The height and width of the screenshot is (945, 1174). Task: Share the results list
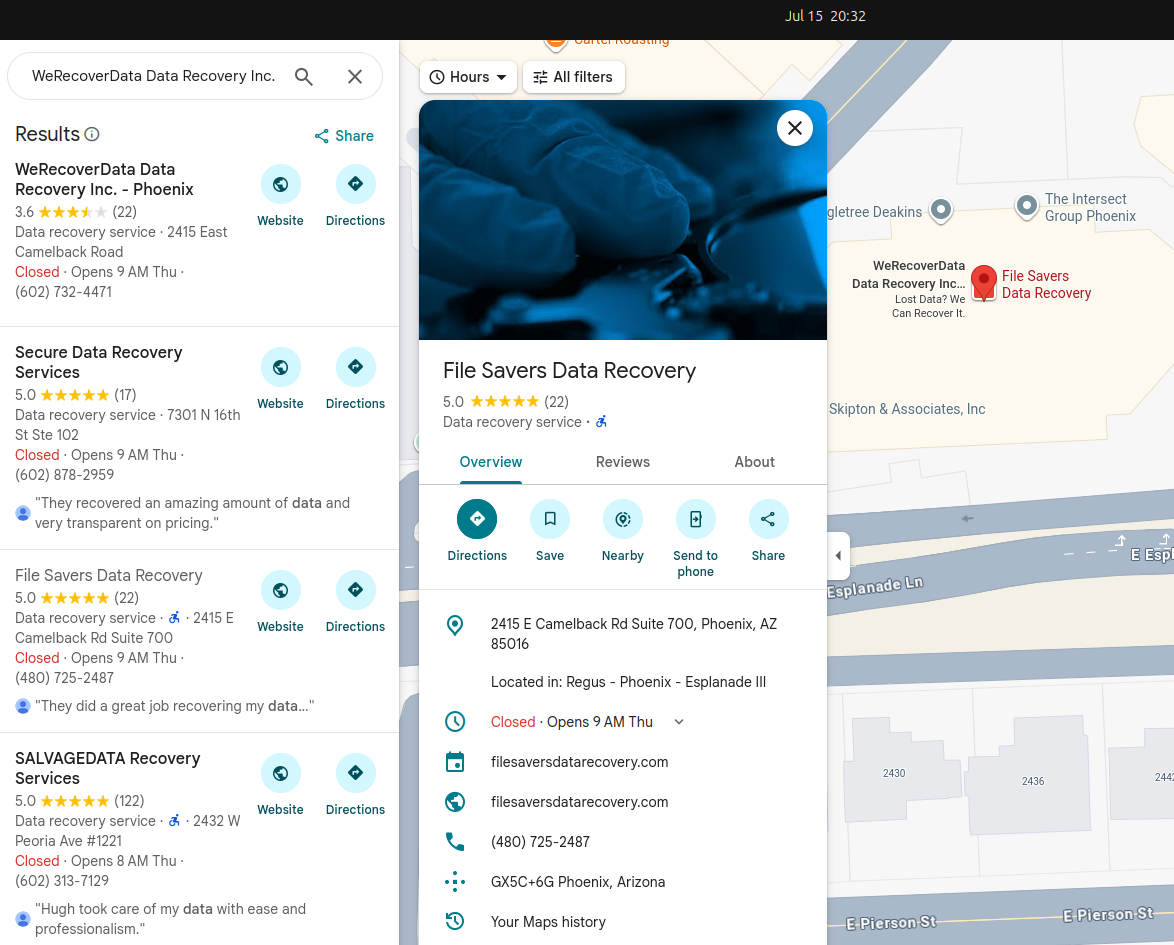click(344, 136)
